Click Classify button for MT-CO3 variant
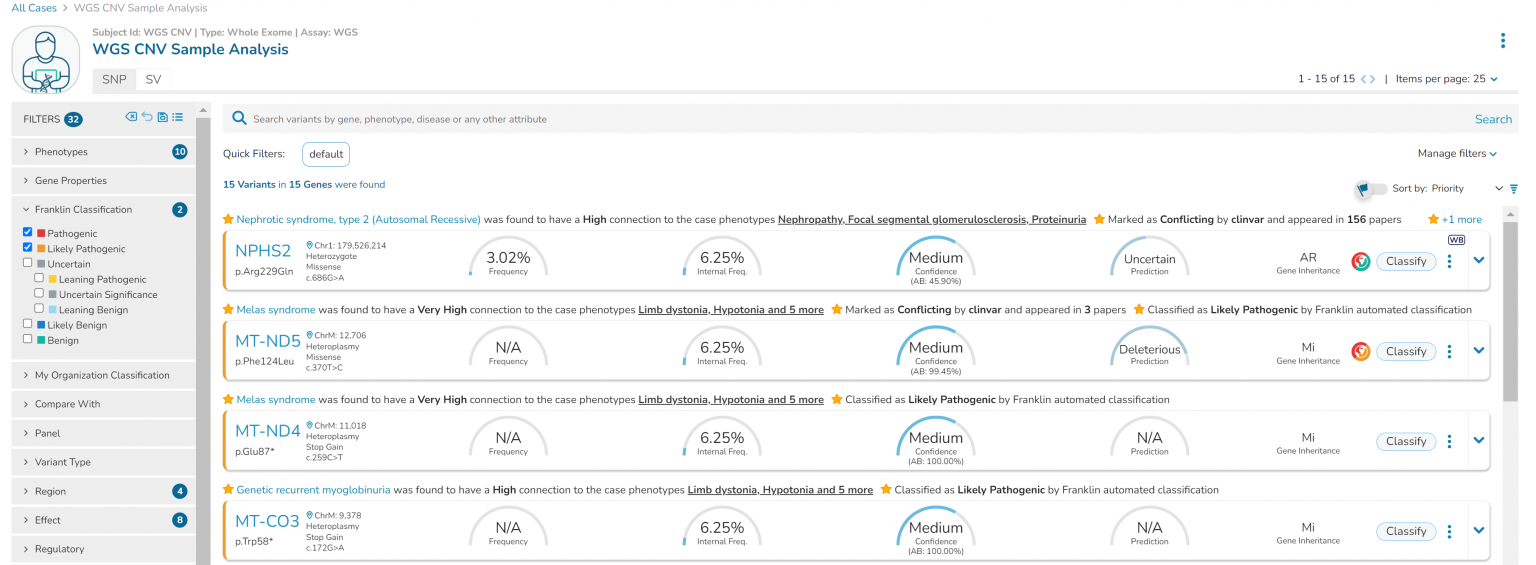This screenshot has width=1536, height=565. pyautogui.click(x=1405, y=531)
